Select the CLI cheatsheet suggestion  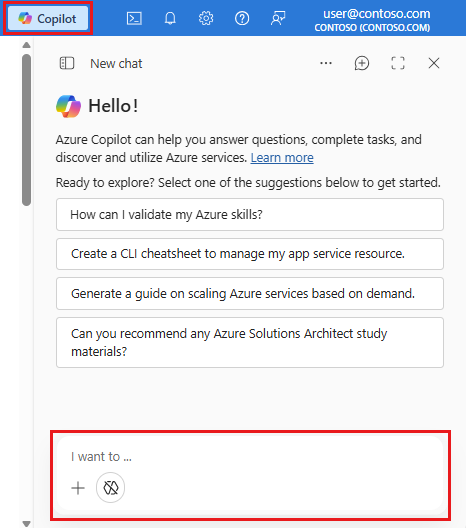250,254
